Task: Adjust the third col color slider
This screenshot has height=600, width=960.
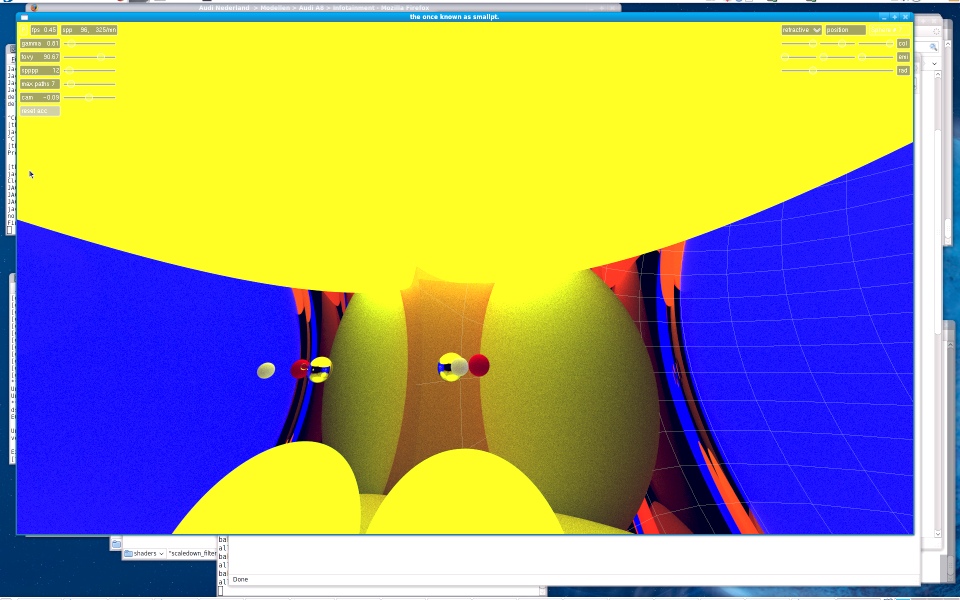Action: coord(890,43)
